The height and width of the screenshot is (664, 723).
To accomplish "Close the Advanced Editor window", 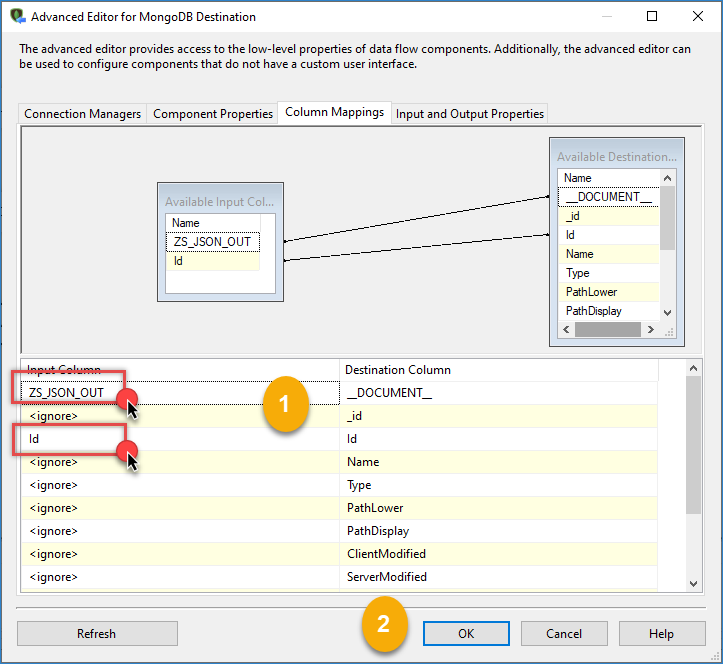I will point(698,16).
